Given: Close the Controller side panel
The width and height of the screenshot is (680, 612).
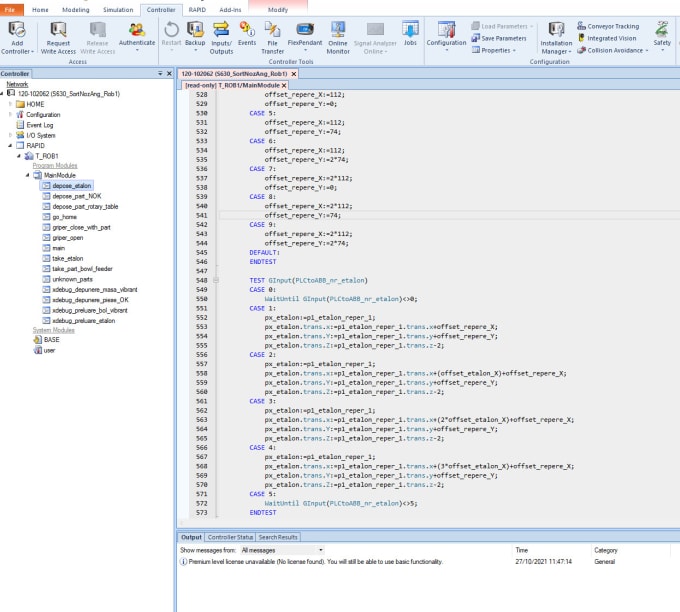Looking at the screenshot, I should 169,74.
